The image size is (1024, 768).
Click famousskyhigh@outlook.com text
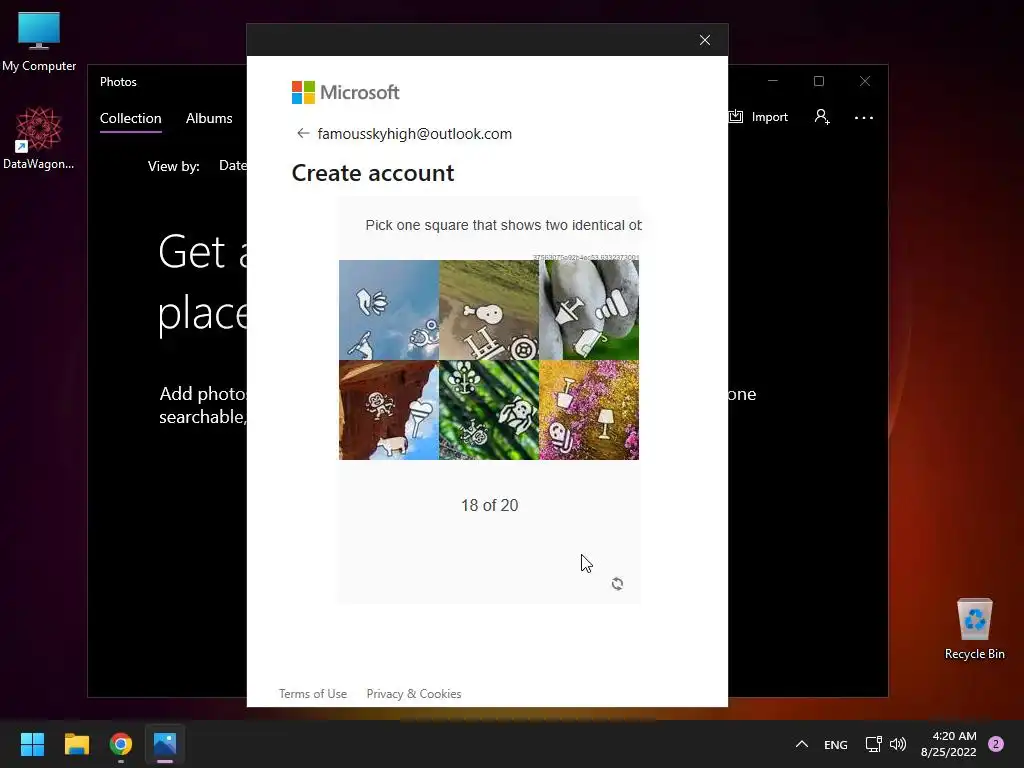click(x=415, y=134)
